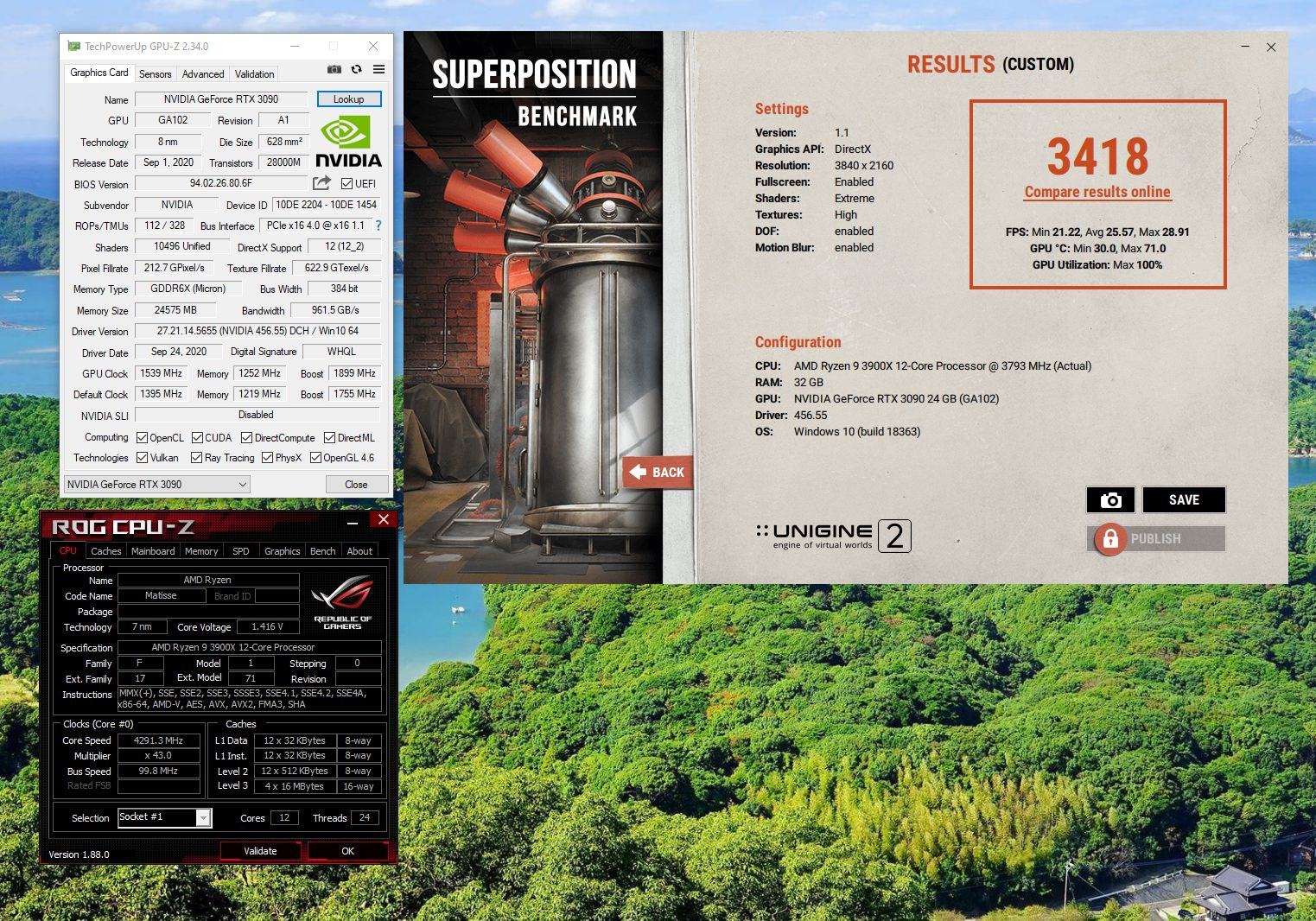Toggle the PhysX checkbox
The image size is (1316, 921).
pyautogui.click(x=267, y=457)
